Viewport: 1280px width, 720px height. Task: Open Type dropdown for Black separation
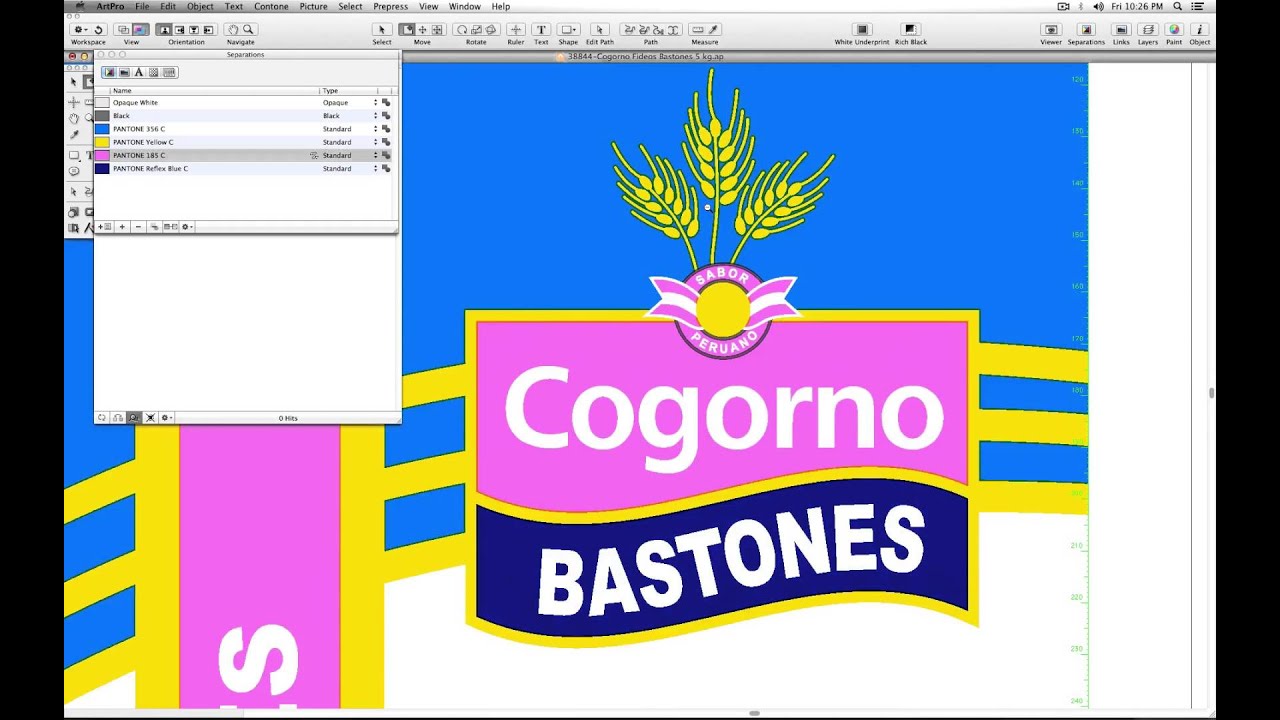pos(376,116)
